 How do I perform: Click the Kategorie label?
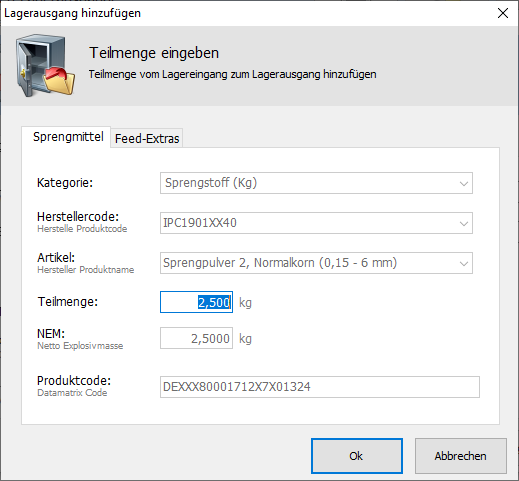65,183
